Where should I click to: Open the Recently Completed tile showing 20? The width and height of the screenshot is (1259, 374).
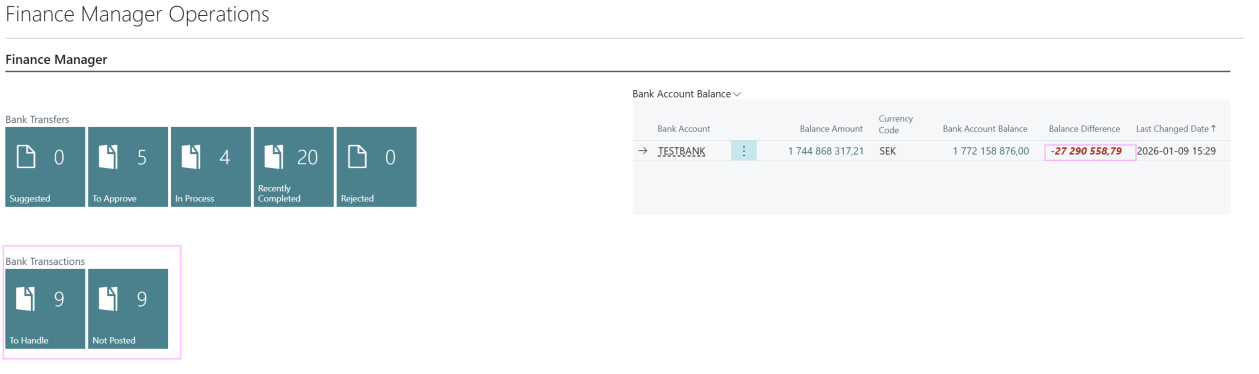294,167
